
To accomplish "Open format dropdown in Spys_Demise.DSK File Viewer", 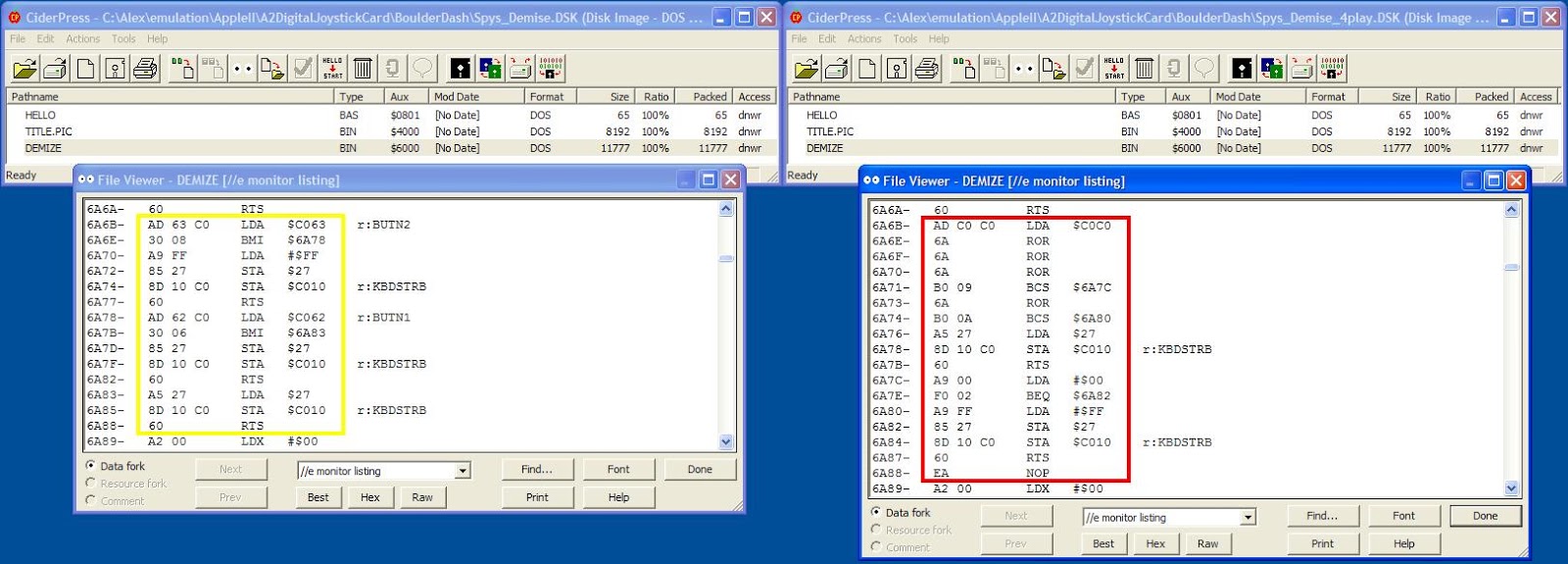I will pos(463,471).
